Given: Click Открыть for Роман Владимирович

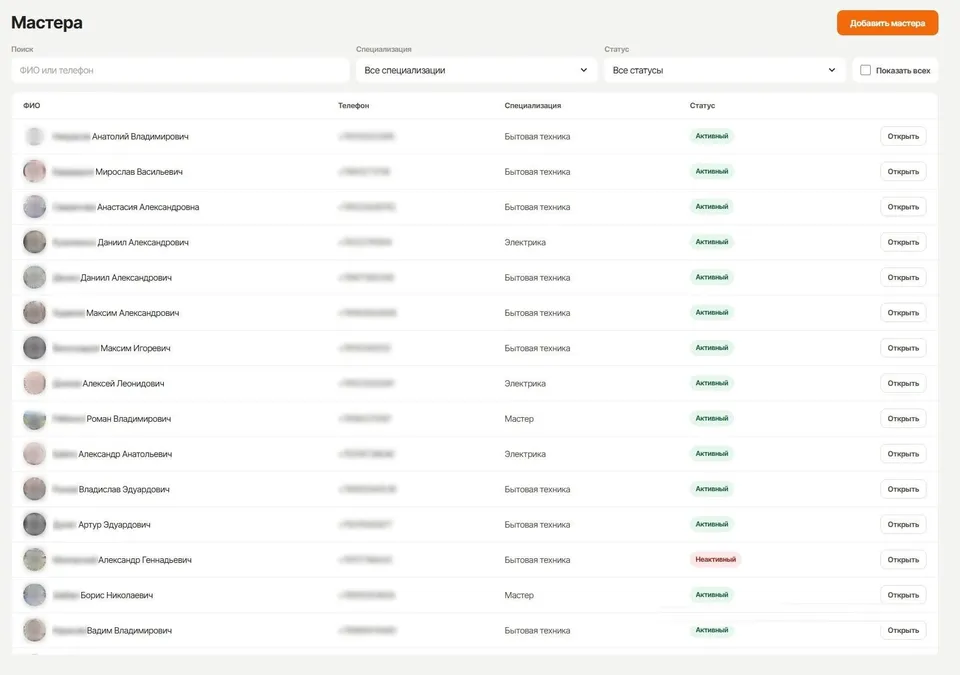Looking at the screenshot, I should [903, 419].
